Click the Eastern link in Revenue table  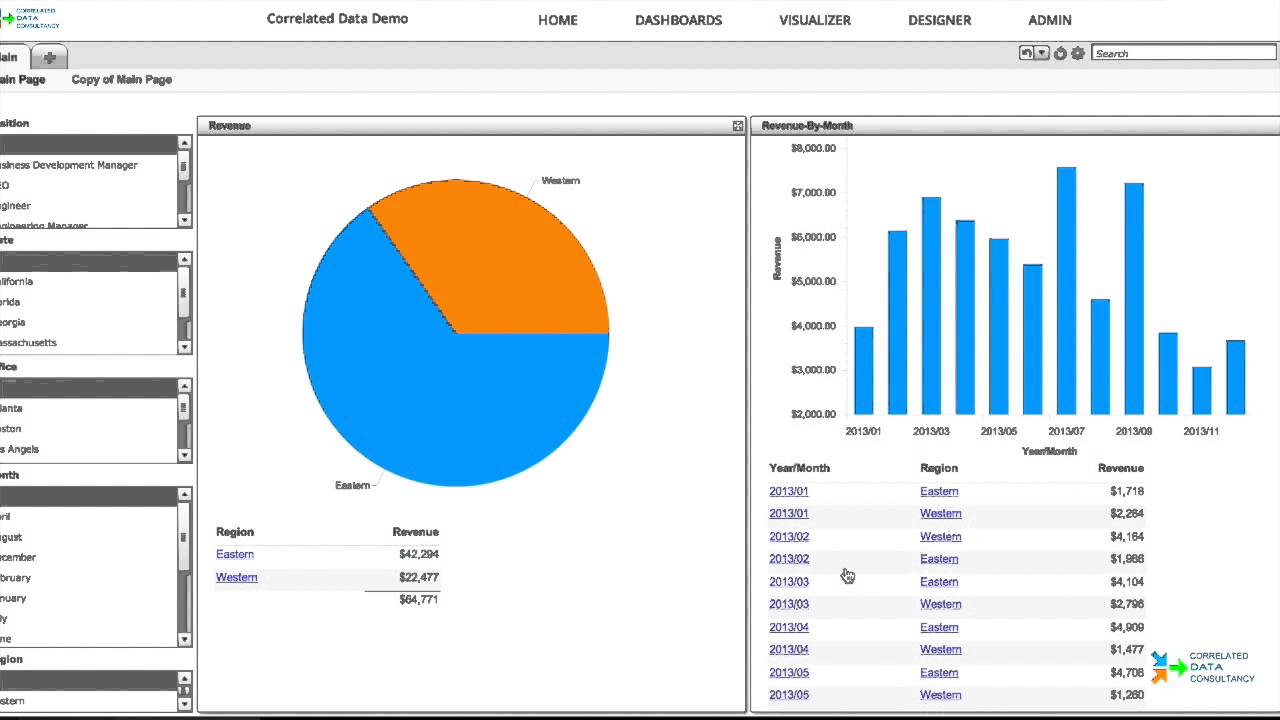tap(235, 554)
